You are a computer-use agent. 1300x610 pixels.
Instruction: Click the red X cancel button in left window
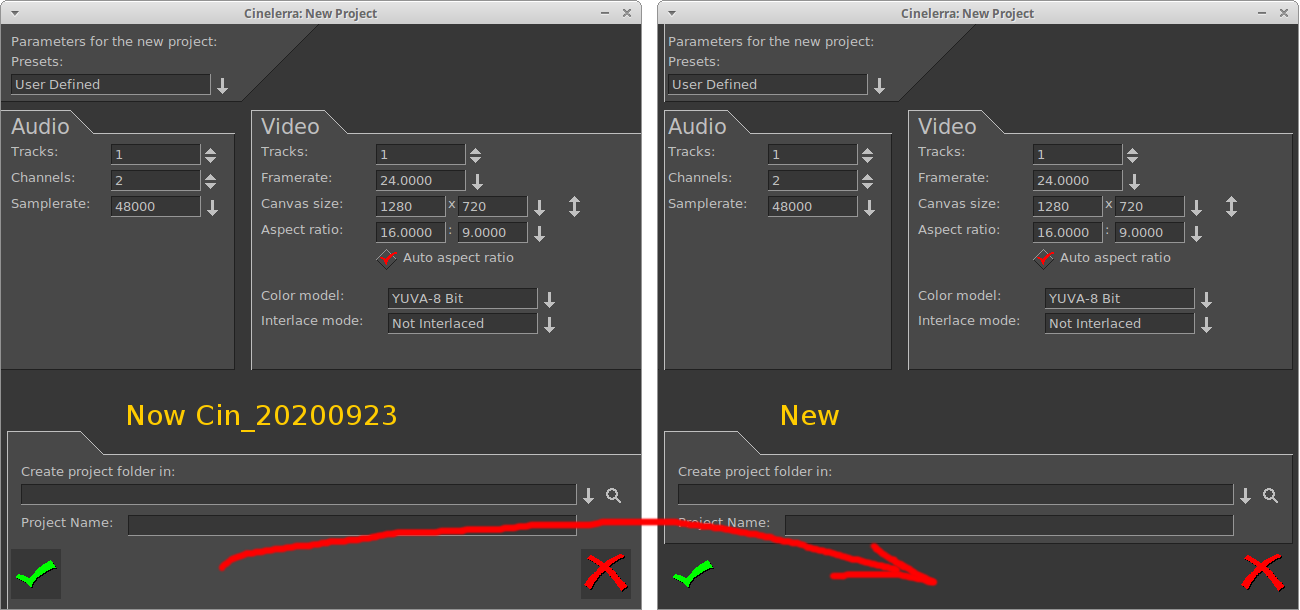[x=605, y=573]
